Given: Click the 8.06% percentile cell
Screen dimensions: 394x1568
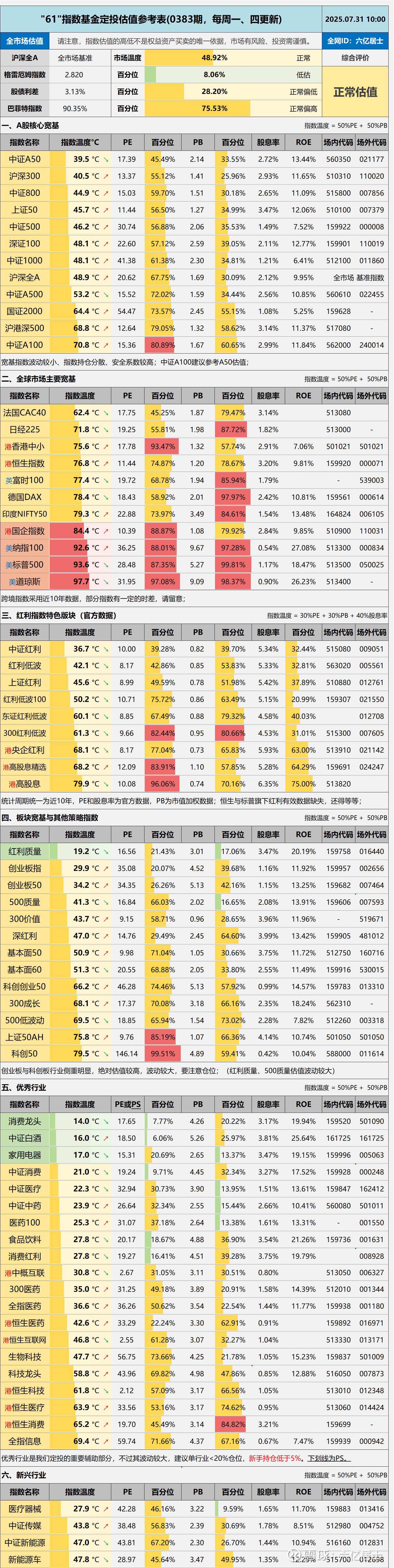Looking at the screenshot, I should 214,75.
